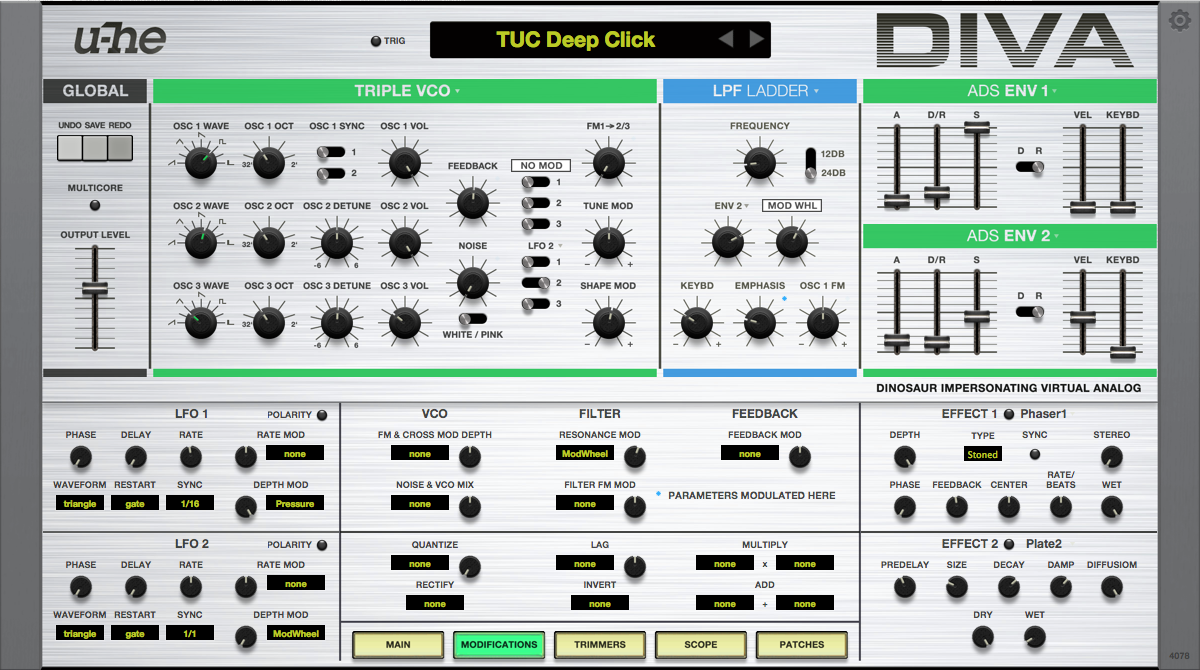Open the Effect 2 Plate2 module menu
Image resolution: width=1200 pixels, height=670 pixels.
coord(1043,544)
